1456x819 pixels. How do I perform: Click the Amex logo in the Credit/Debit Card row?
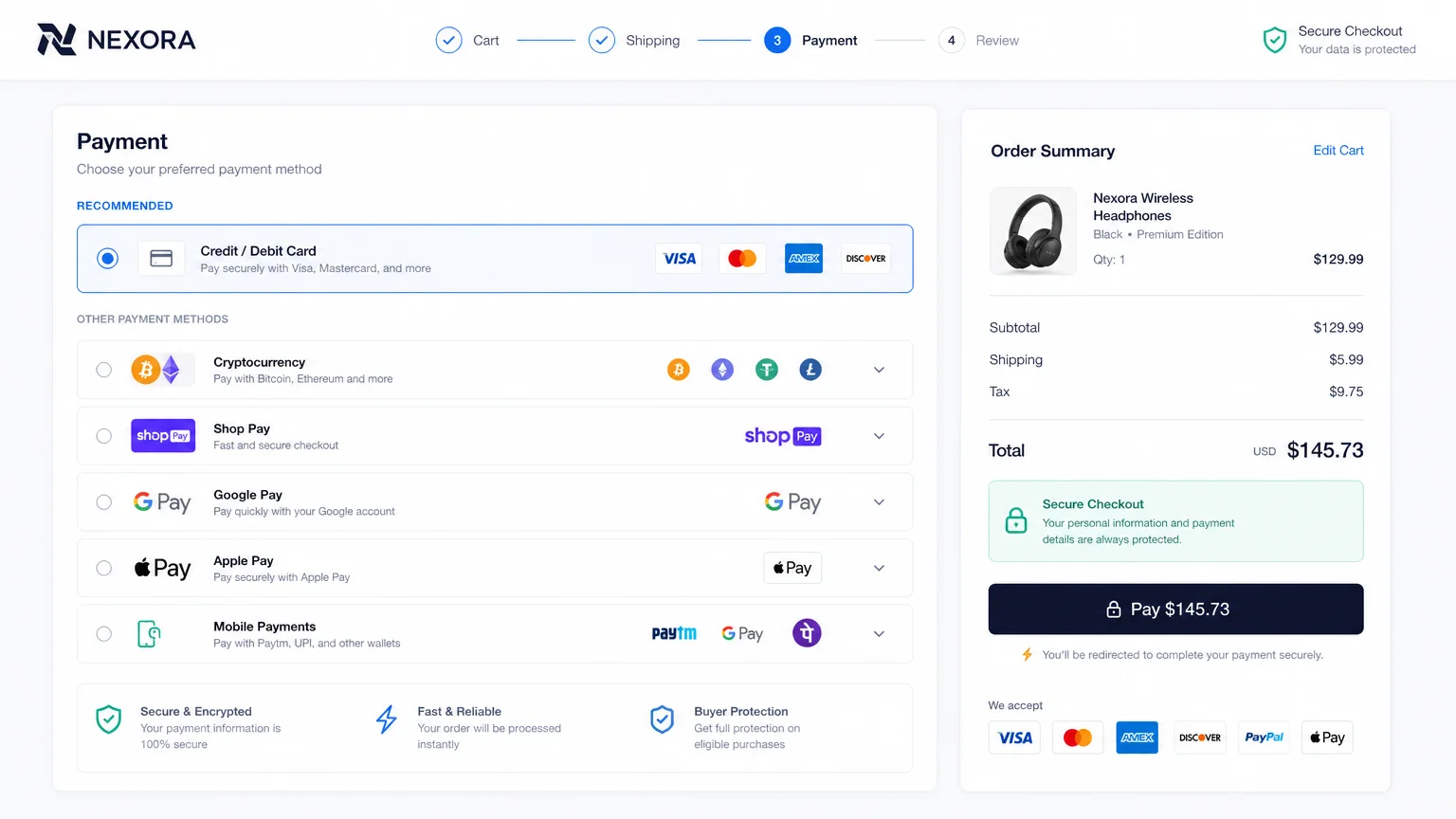tap(804, 259)
